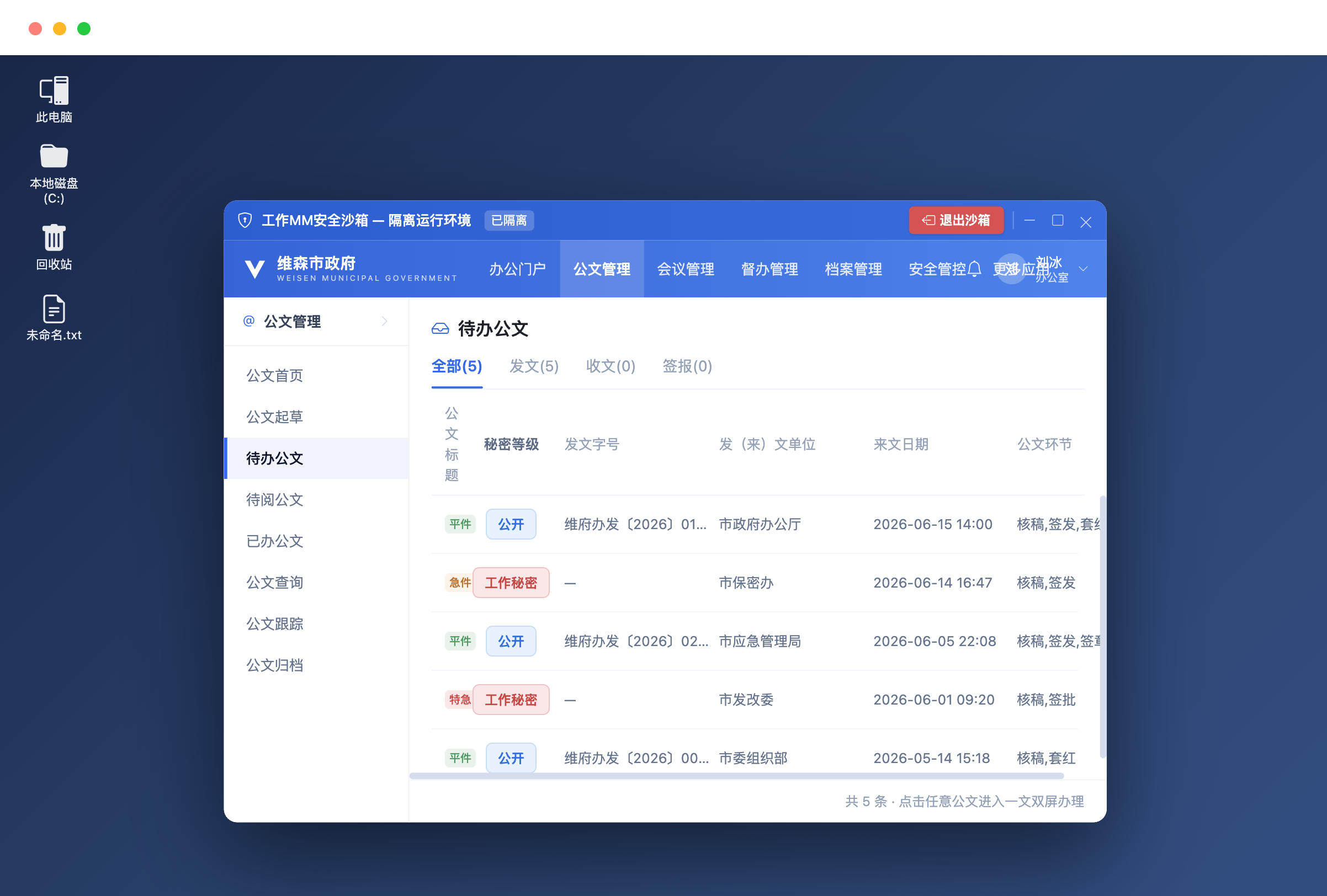Click the 维森市政府 V logo

coord(254,269)
